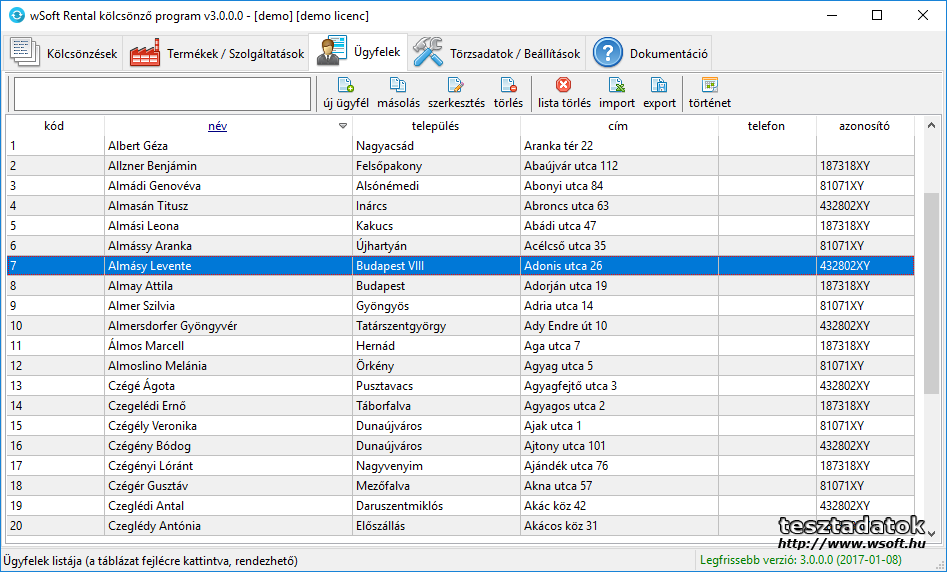Maximize the wSoft Rental window

click(x=877, y=16)
